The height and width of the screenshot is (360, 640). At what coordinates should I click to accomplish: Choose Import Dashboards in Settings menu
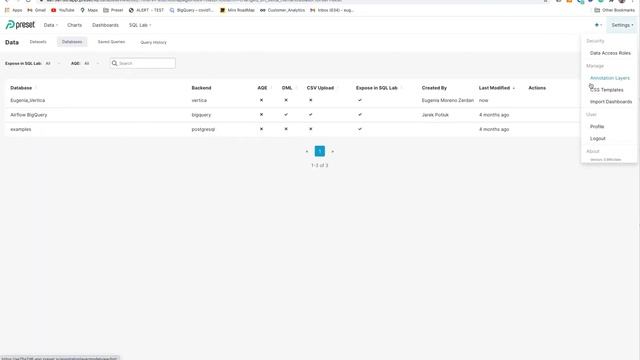(x=611, y=102)
